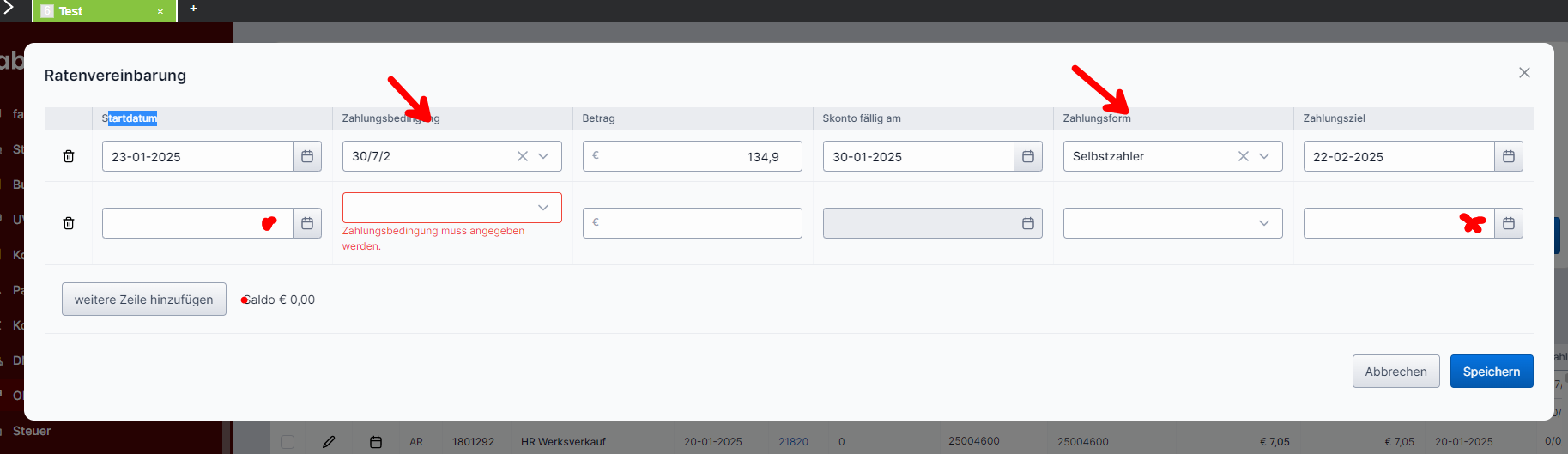Clear the 30/7/2 Zahlungsbedingung selection
This screenshot has width=1568, height=454.
pos(522,156)
